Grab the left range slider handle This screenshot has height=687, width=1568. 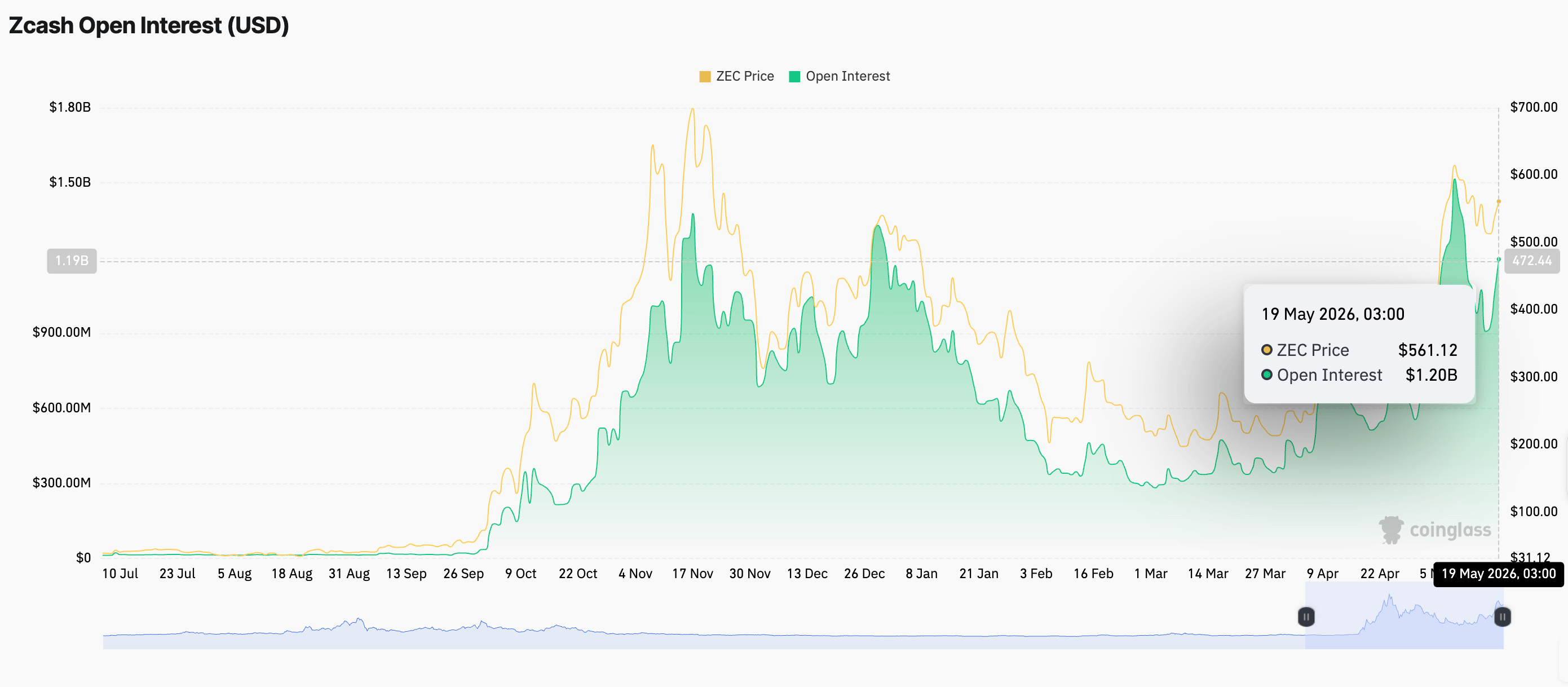pyautogui.click(x=1306, y=617)
